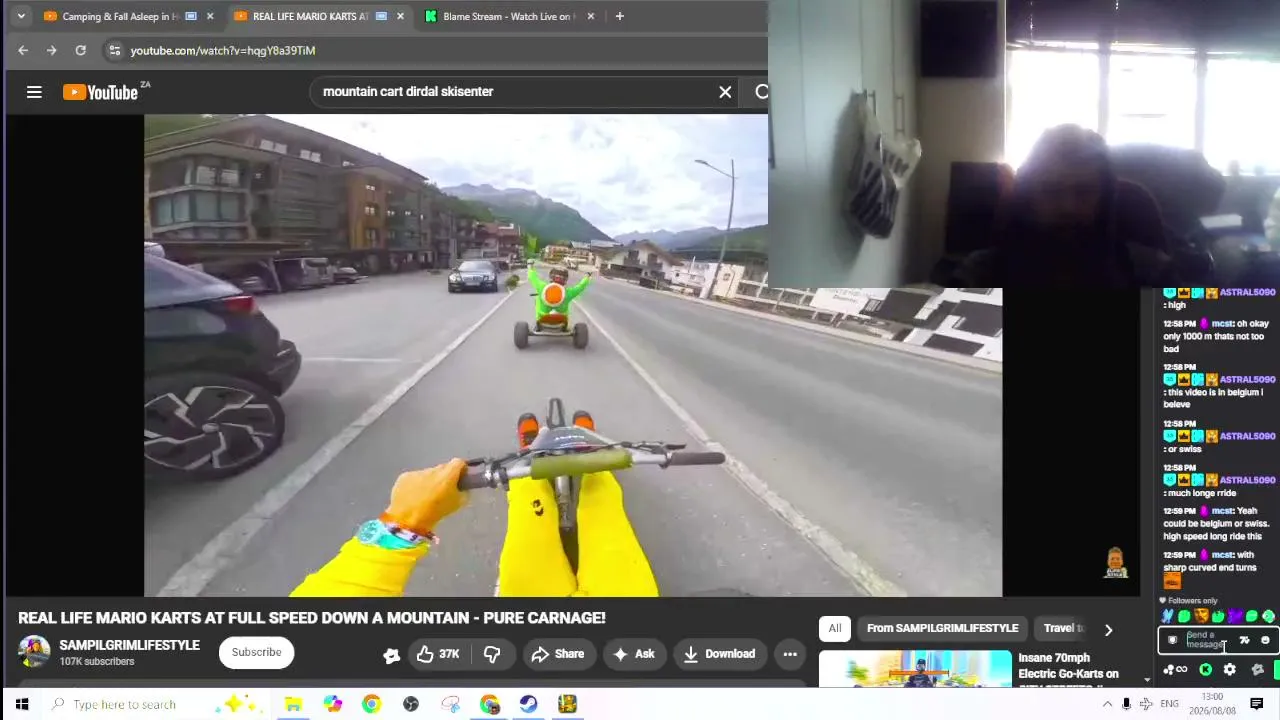Open the Windows Start menu

click(21, 704)
